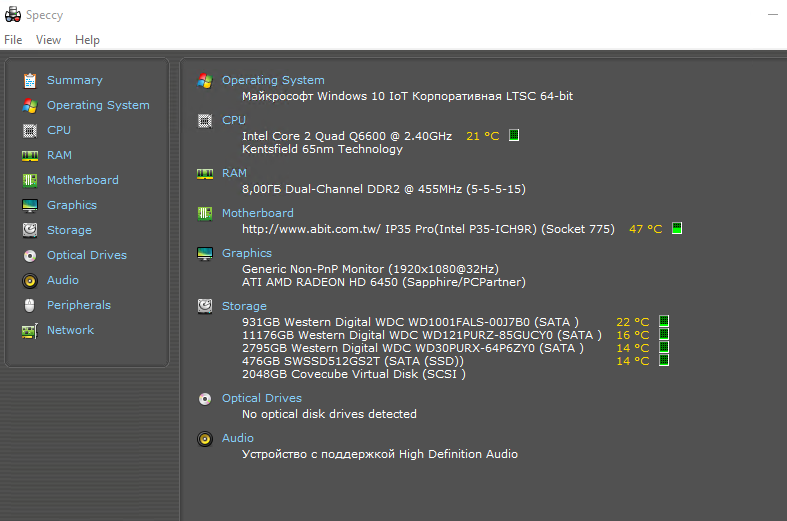
Task: Click the drive icon beside Storage heading in main panel
Action: (205, 306)
